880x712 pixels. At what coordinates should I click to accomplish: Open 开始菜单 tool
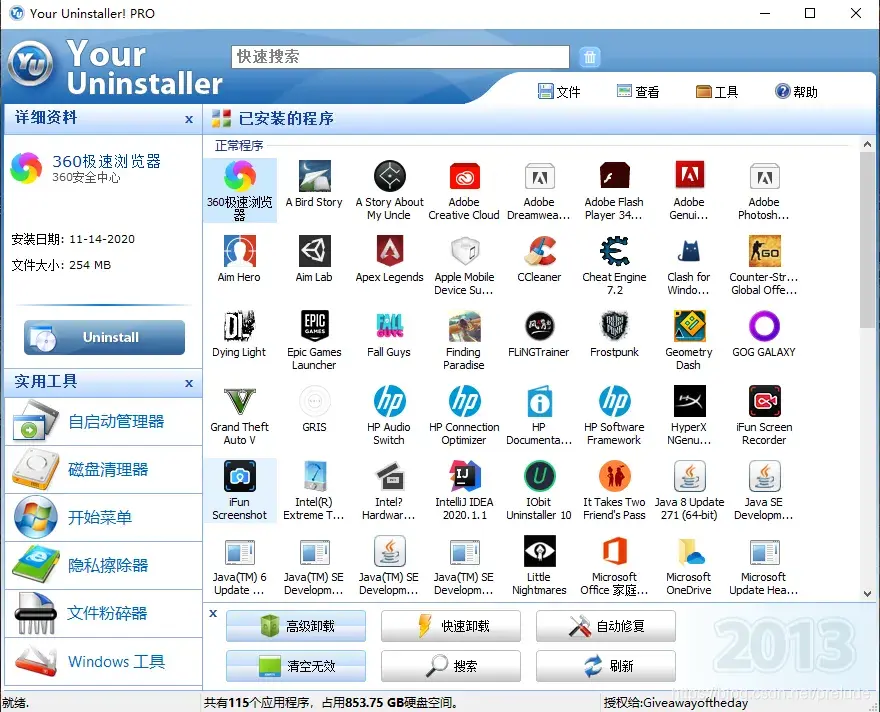103,517
